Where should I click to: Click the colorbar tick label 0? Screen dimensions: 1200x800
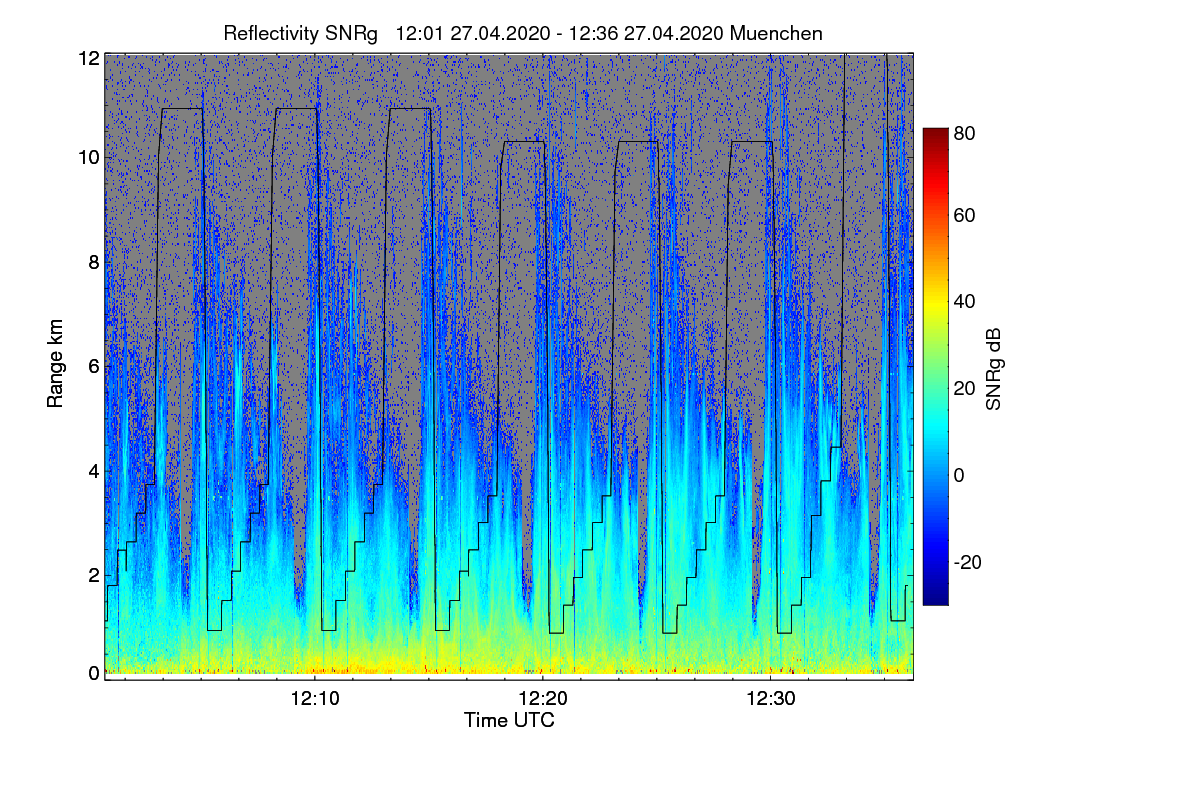pyautogui.click(x=959, y=475)
